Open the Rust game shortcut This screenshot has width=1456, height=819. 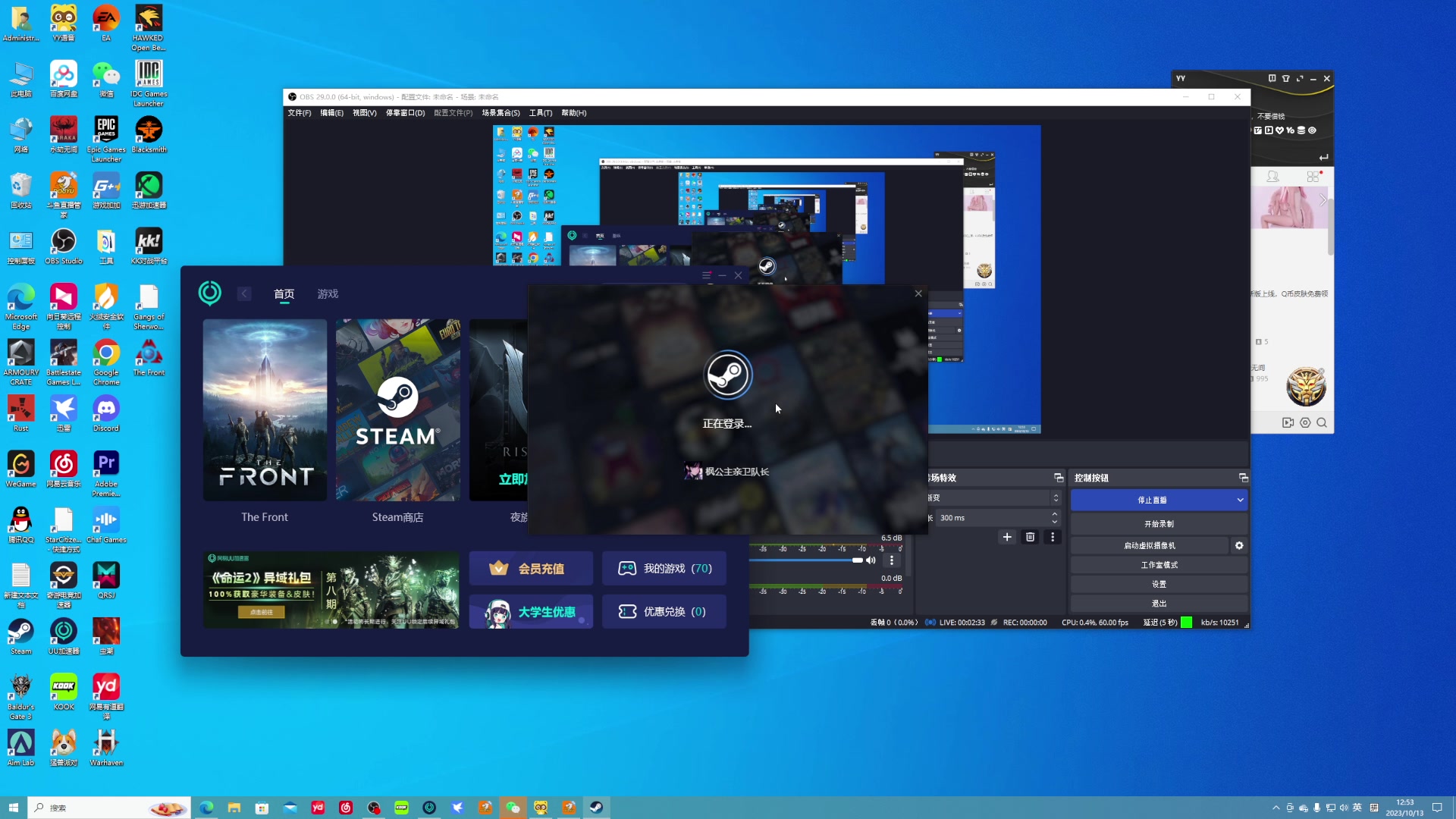pyautogui.click(x=21, y=414)
